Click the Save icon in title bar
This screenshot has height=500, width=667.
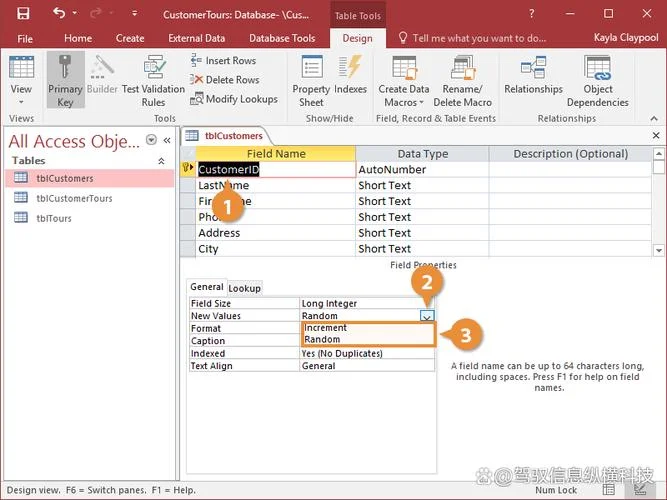click(23, 13)
